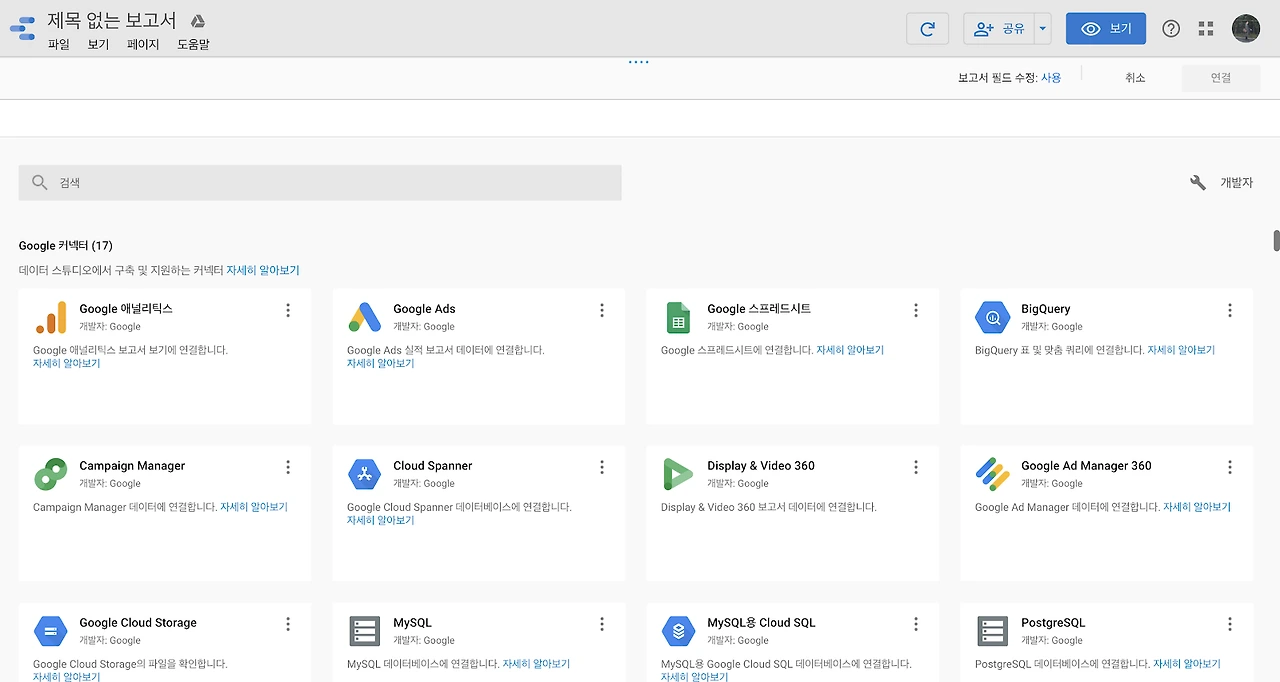The height and width of the screenshot is (682, 1280).
Task: Open Campaign Manager 자세히 알아보기 link
Action: click(254, 508)
